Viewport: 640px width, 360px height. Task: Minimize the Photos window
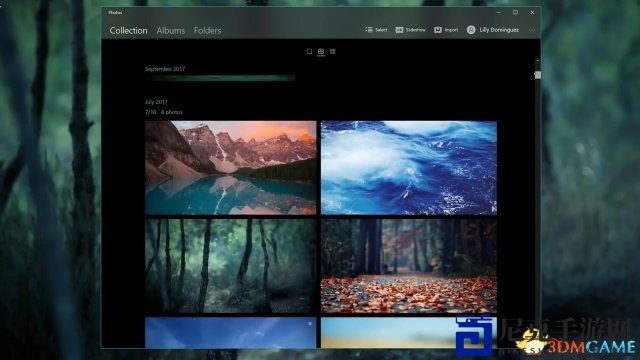pos(499,13)
